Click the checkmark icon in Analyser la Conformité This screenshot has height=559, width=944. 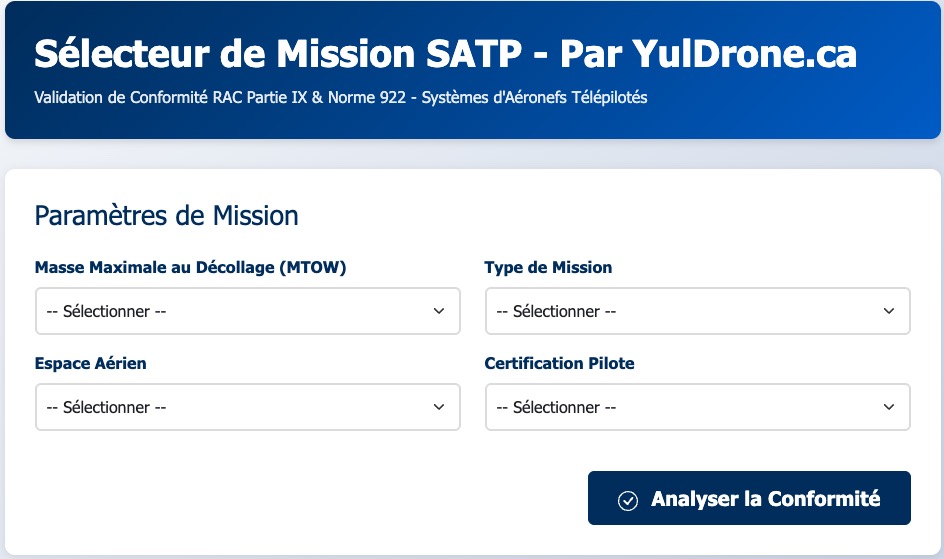coord(628,501)
